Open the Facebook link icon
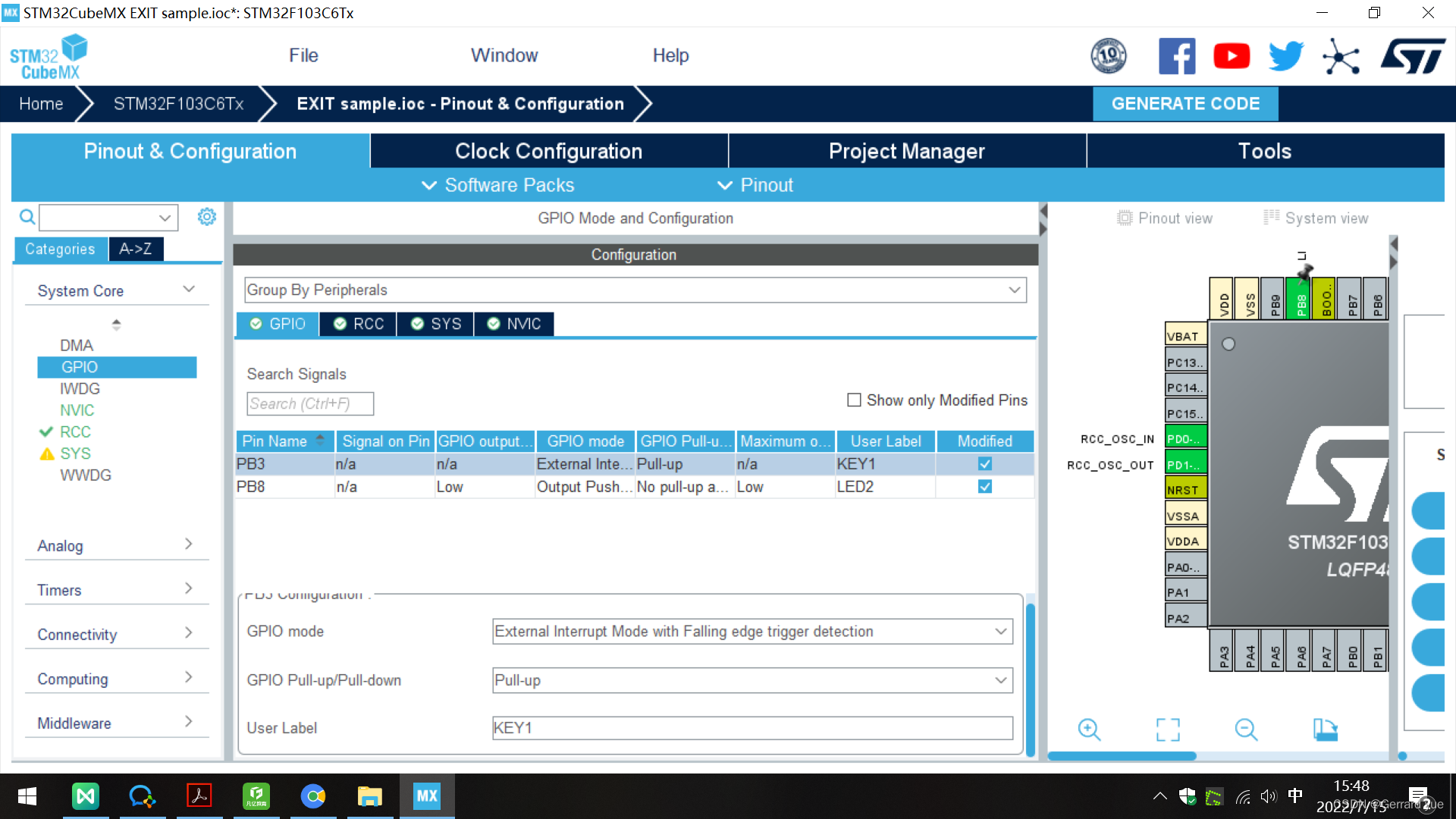This screenshot has height=819, width=1456. pos(1176,56)
